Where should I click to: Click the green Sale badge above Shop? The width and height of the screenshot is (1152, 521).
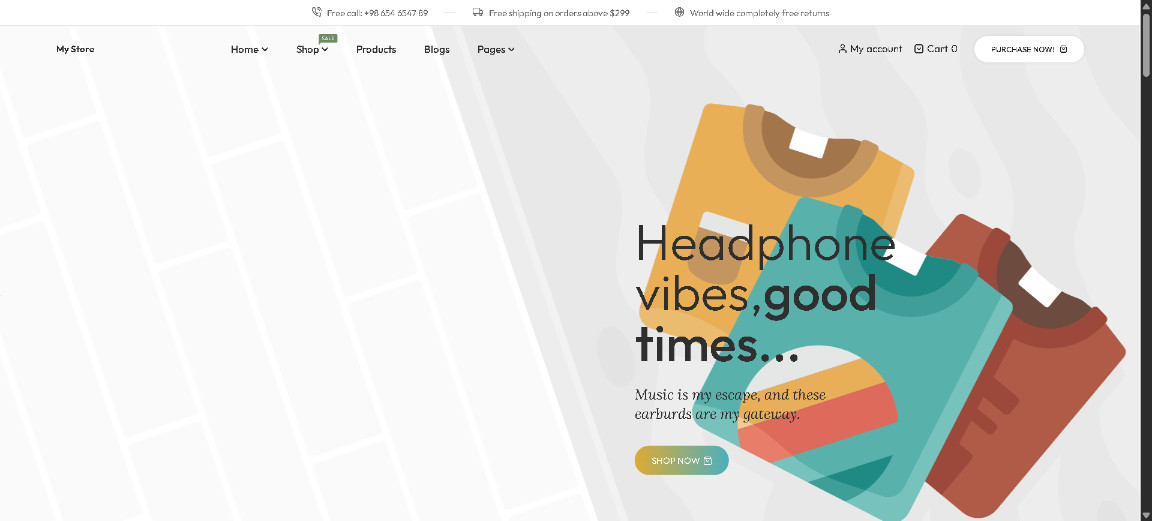328,38
